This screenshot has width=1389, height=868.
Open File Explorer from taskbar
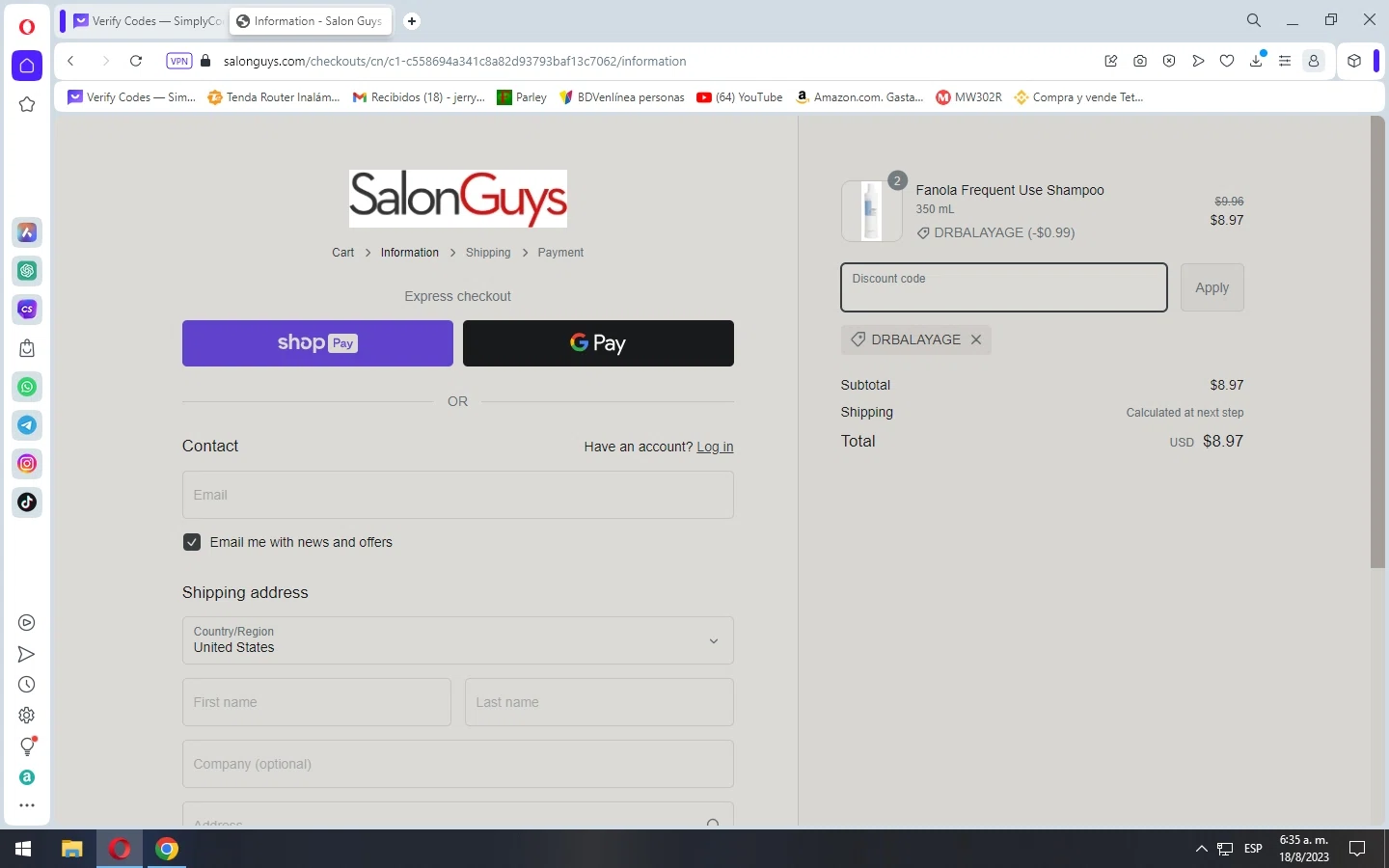click(71, 849)
